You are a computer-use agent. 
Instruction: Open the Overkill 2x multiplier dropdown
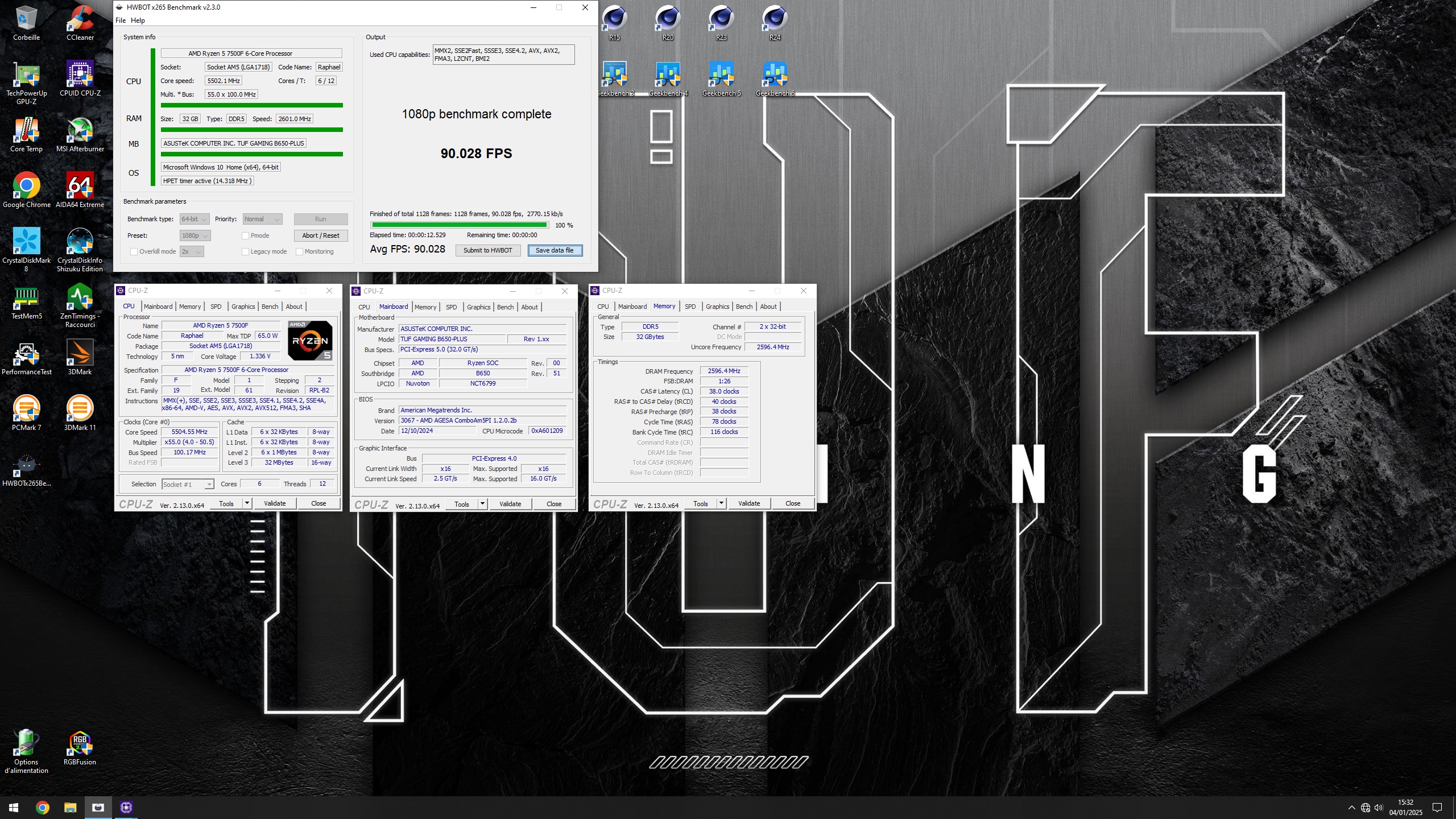click(x=192, y=251)
